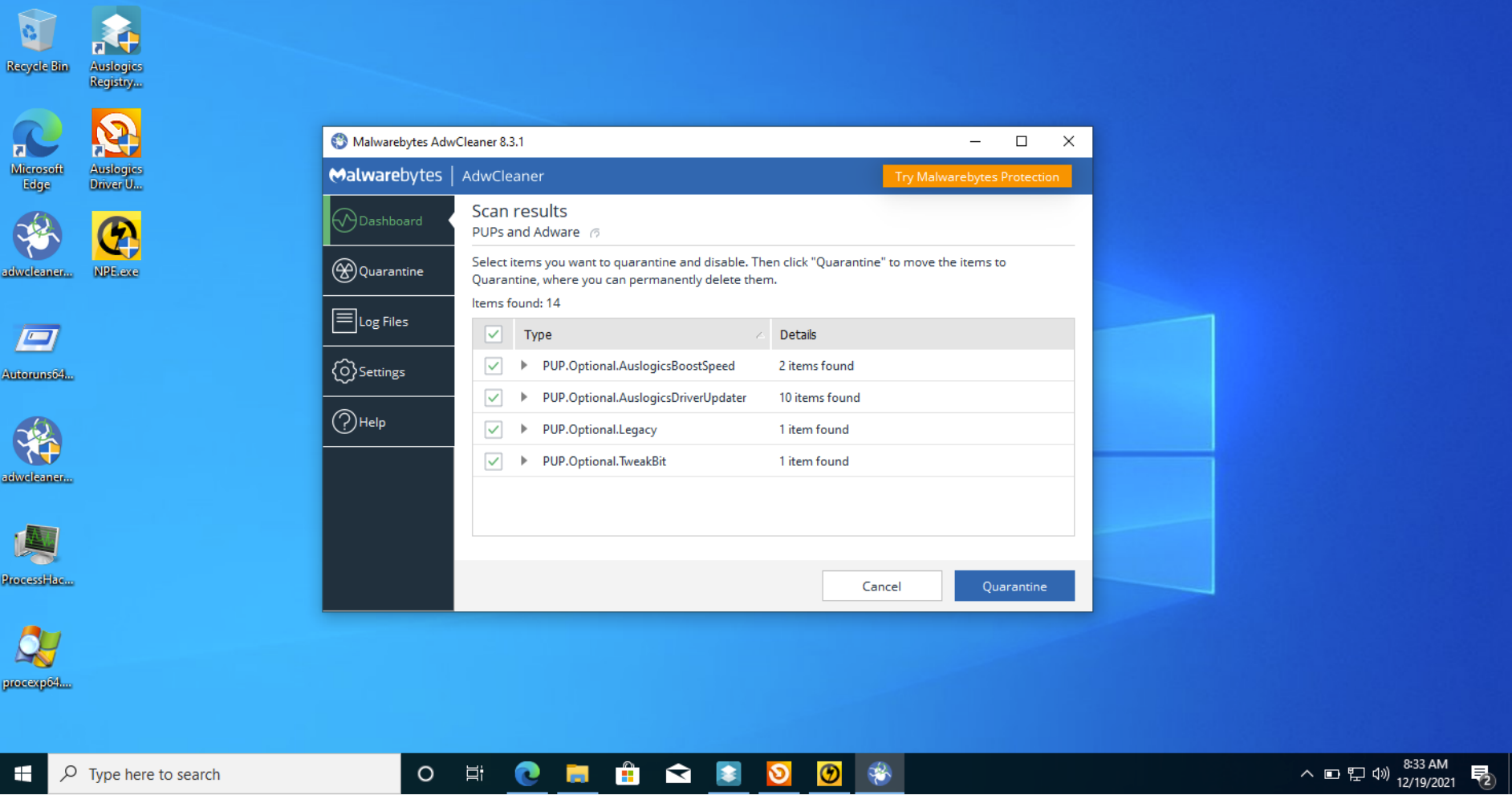The height and width of the screenshot is (795, 1512).
Task: Open the Help section
Action: [388, 422]
